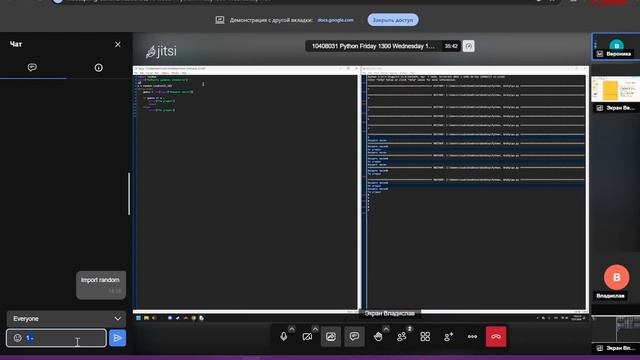Image resolution: width=640 pixels, height=360 pixels.
Task: Switch to chat messages tab
Action: 32,67
